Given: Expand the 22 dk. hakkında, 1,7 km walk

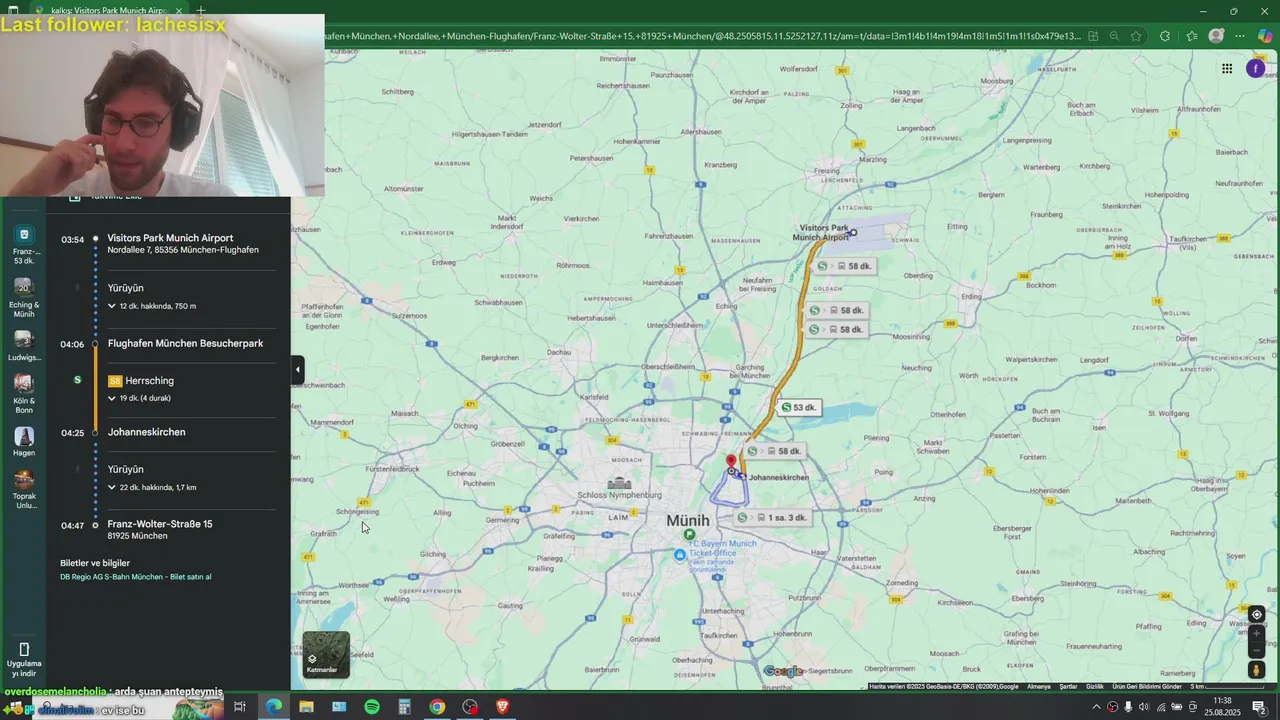Looking at the screenshot, I should 152,487.
